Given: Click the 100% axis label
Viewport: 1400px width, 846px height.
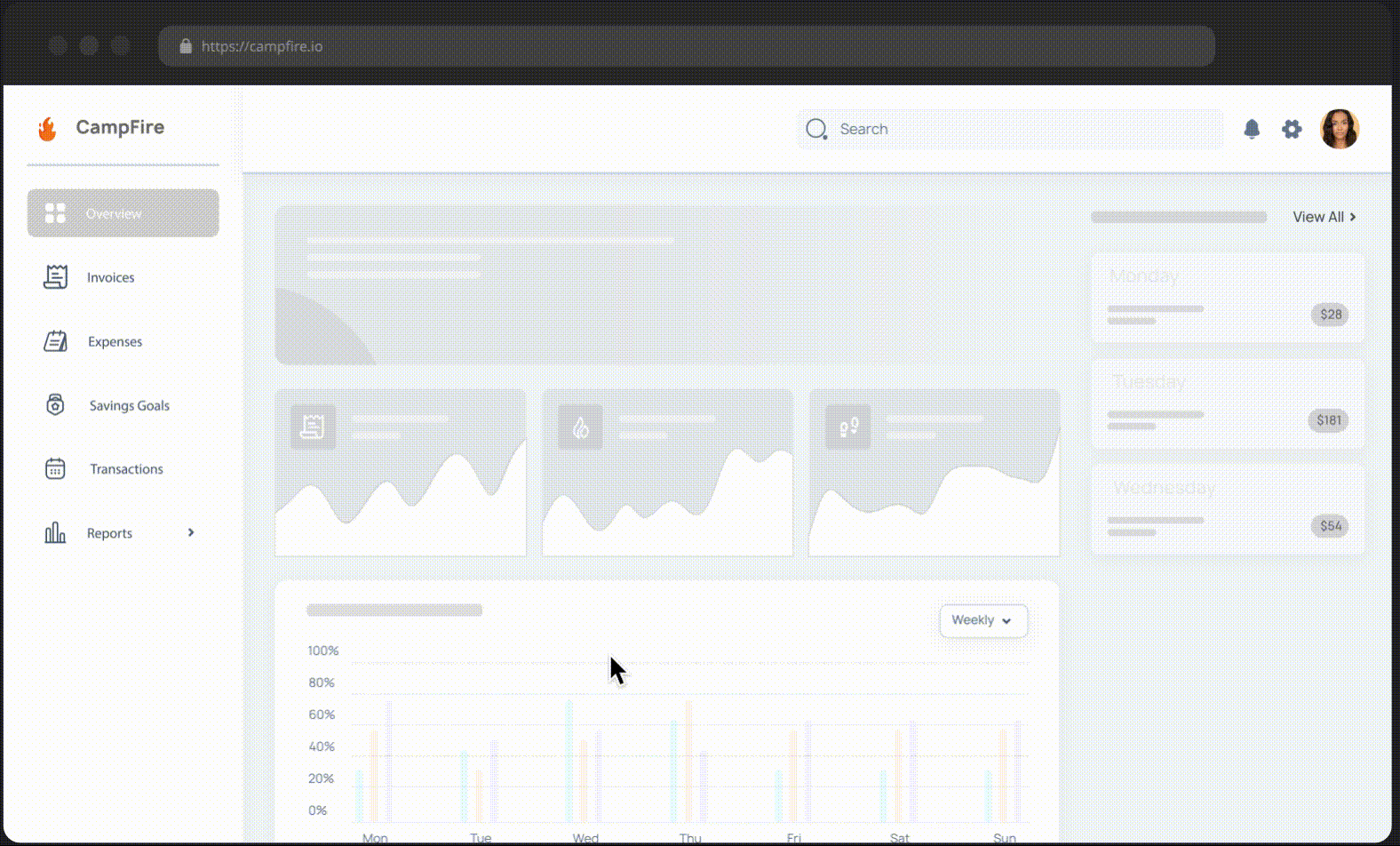Looking at the screenshot, I should coord(323,650).
